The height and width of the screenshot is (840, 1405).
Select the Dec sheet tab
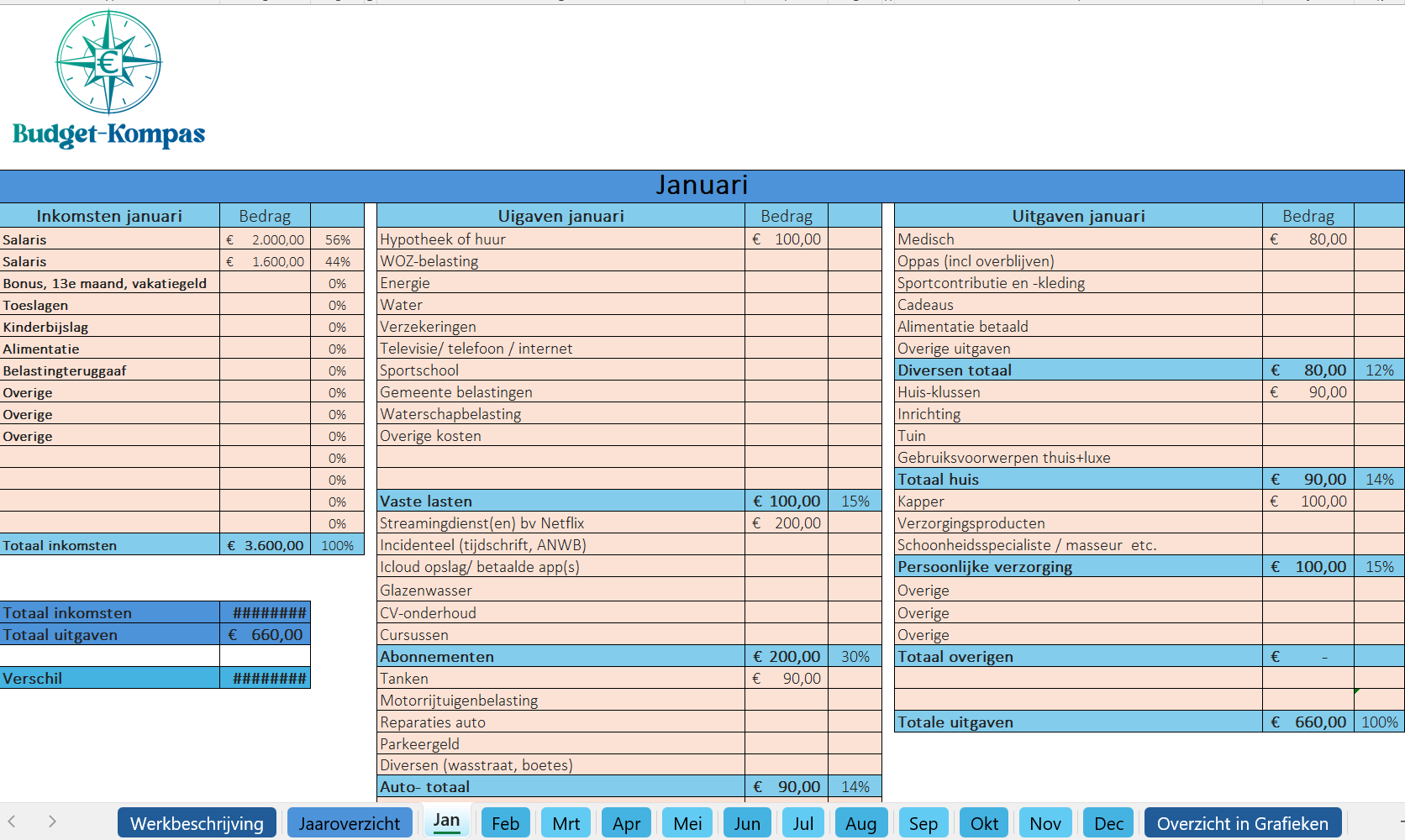1108,823
